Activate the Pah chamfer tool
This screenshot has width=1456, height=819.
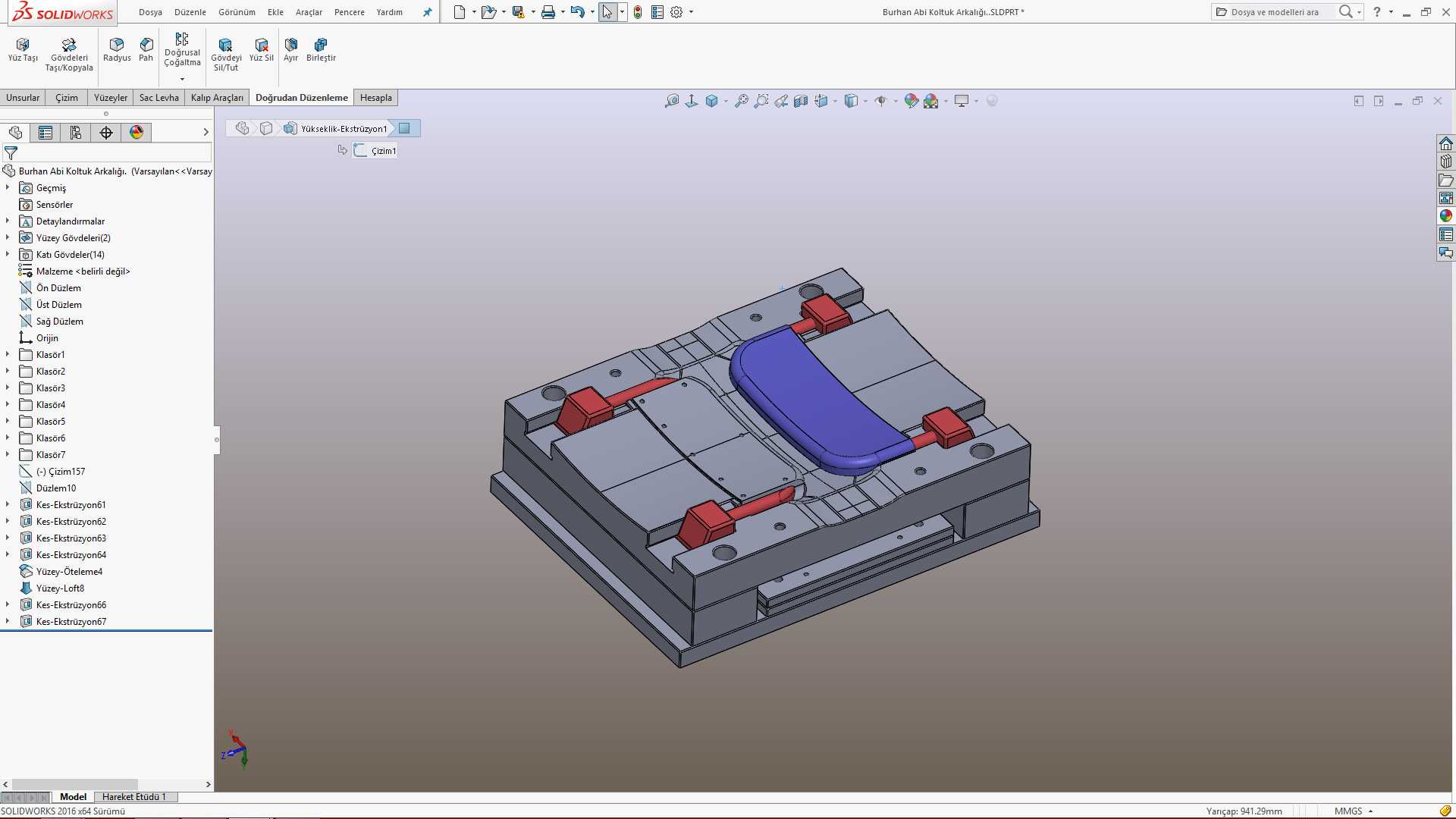(x=146, y=50)
